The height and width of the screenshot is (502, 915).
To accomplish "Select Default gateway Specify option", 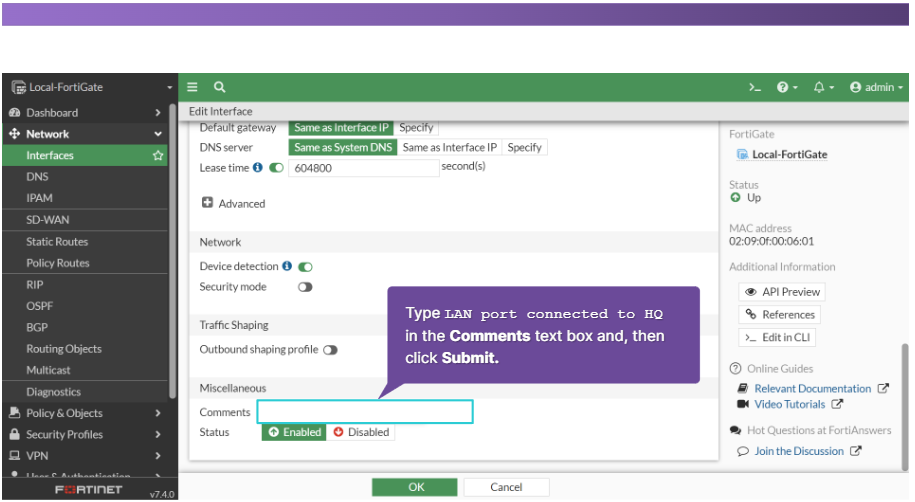I will [x=416, y=127].
